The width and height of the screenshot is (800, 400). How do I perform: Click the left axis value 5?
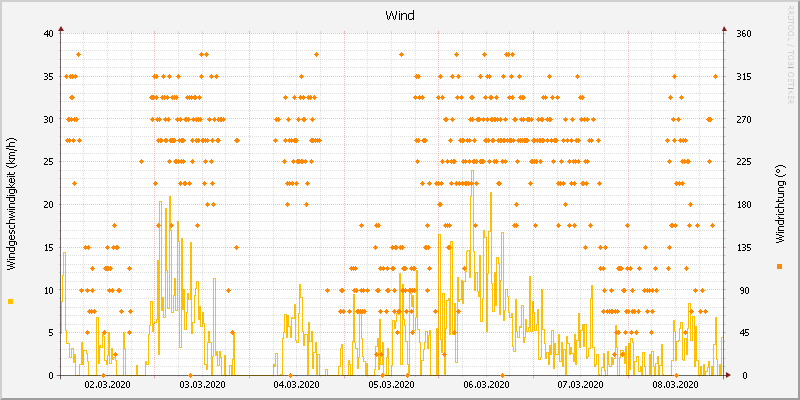(x=51, y=333)
